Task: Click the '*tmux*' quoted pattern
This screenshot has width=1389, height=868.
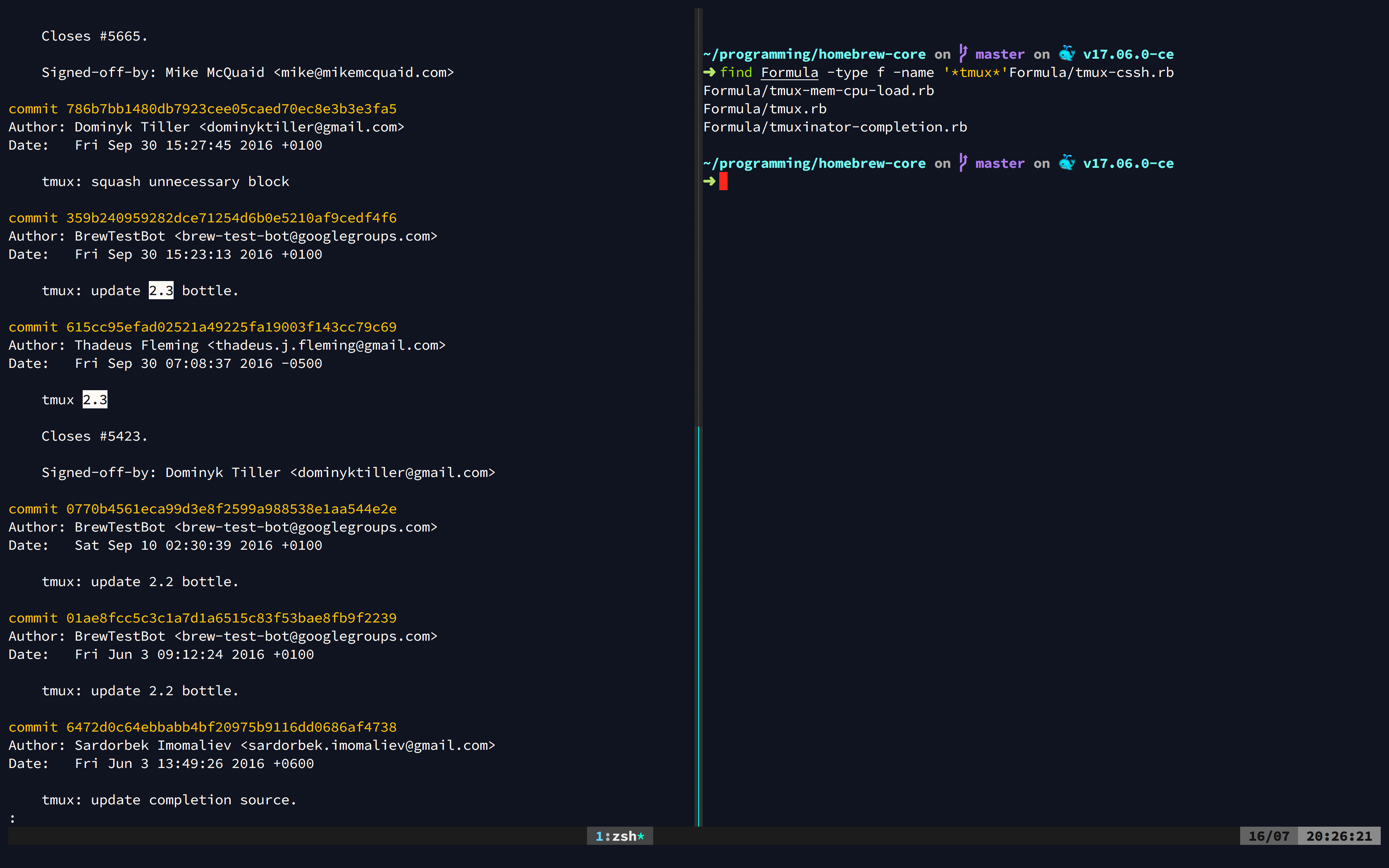Action: pyautogui.click(x=976, y=72)
